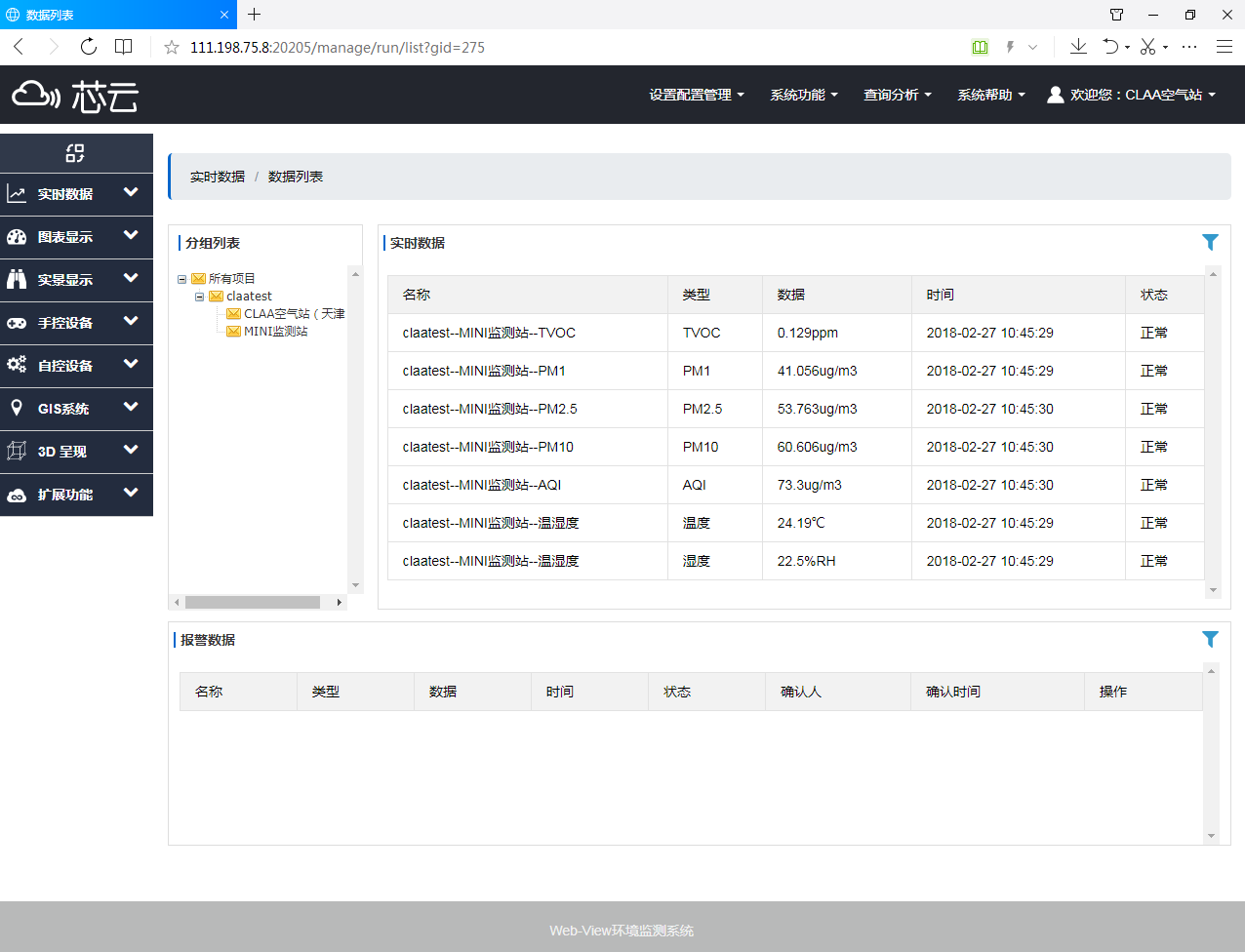The height and width of the screenshot is (952, 1245).
Task: Click the 22.5%RH humidity value
Action: pyautogui.click(x=807, y=561)
